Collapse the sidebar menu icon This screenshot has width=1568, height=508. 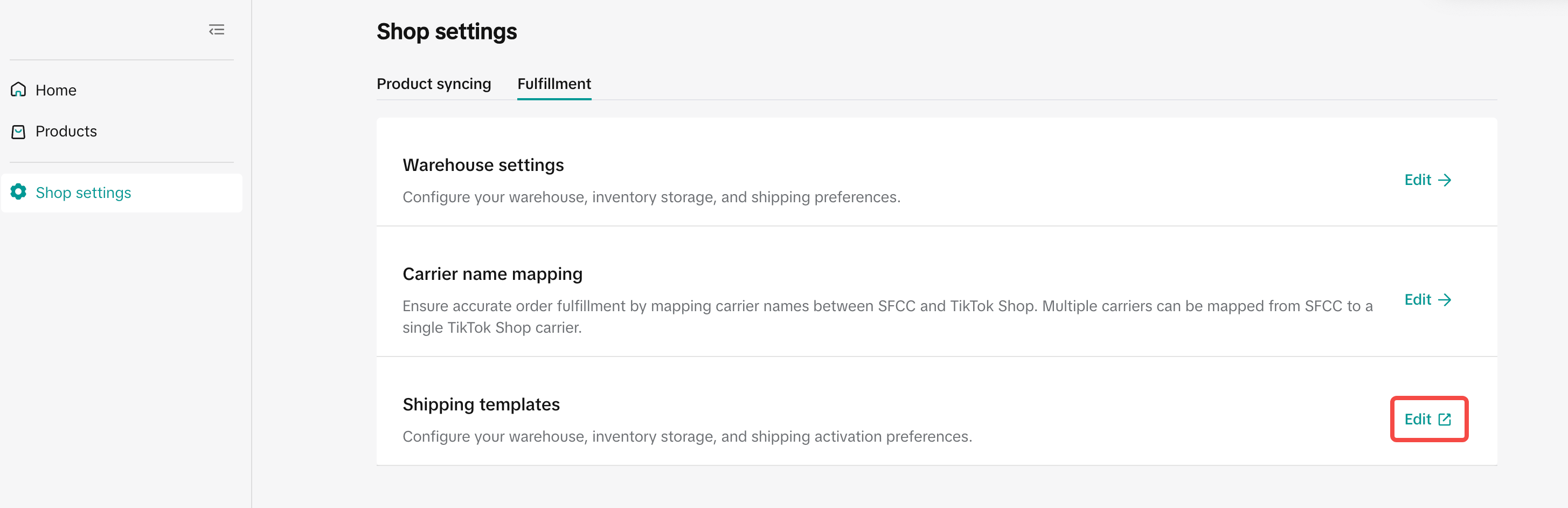coord(217,30)
